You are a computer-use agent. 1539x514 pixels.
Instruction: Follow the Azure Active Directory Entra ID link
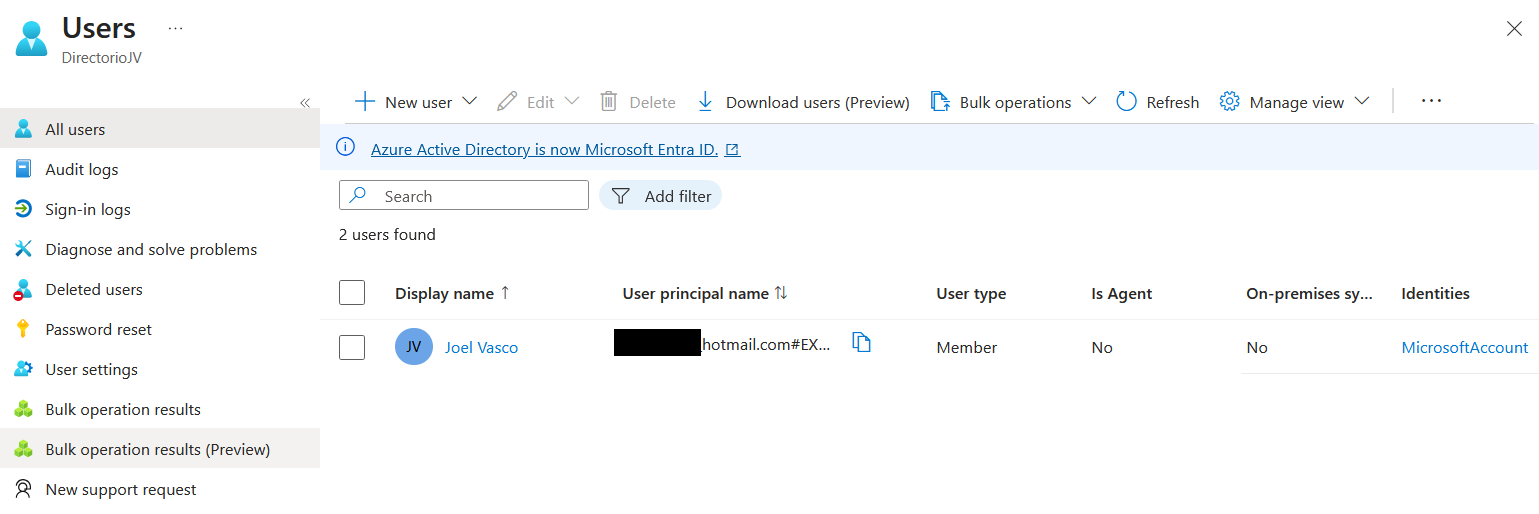click(544, 149)
